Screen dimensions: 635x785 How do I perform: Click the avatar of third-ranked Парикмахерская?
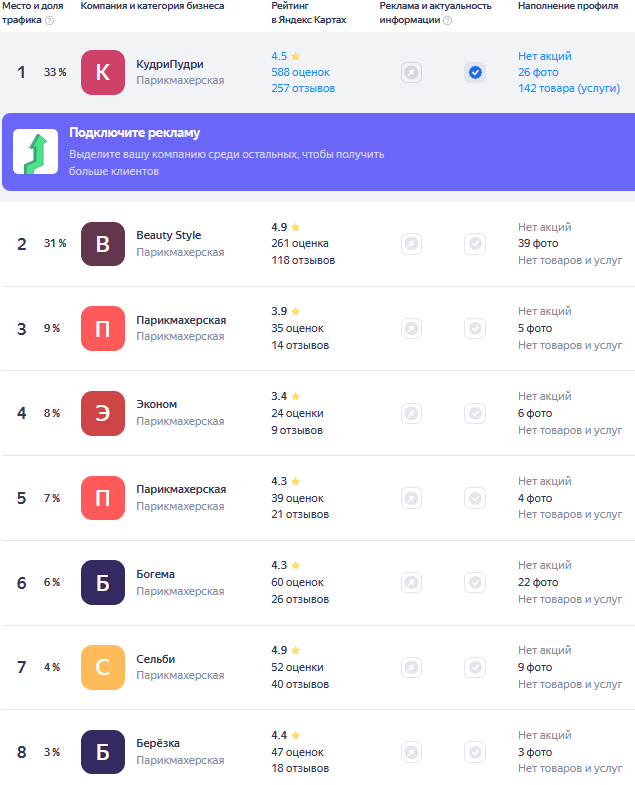(x=103, y=328)
